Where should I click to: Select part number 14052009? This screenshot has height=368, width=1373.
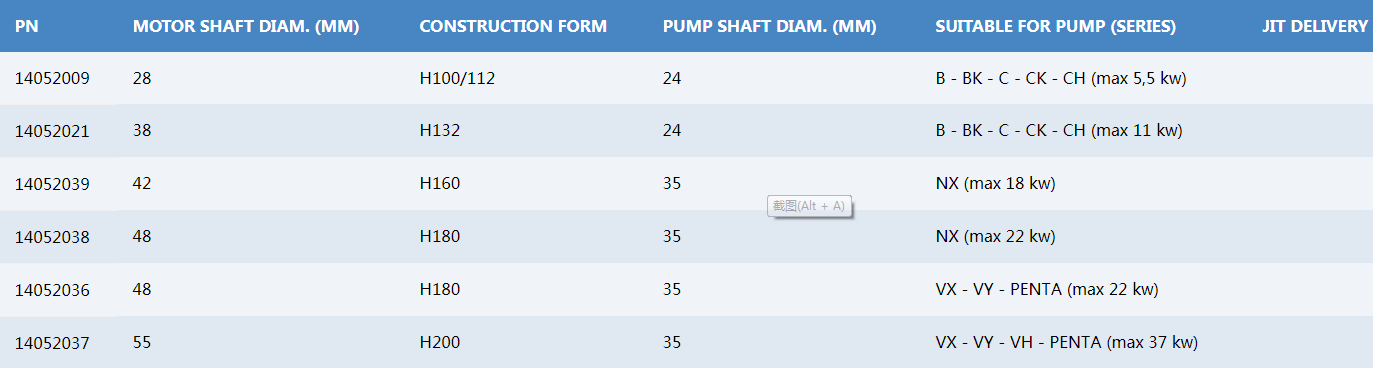[x=52, y=79]
